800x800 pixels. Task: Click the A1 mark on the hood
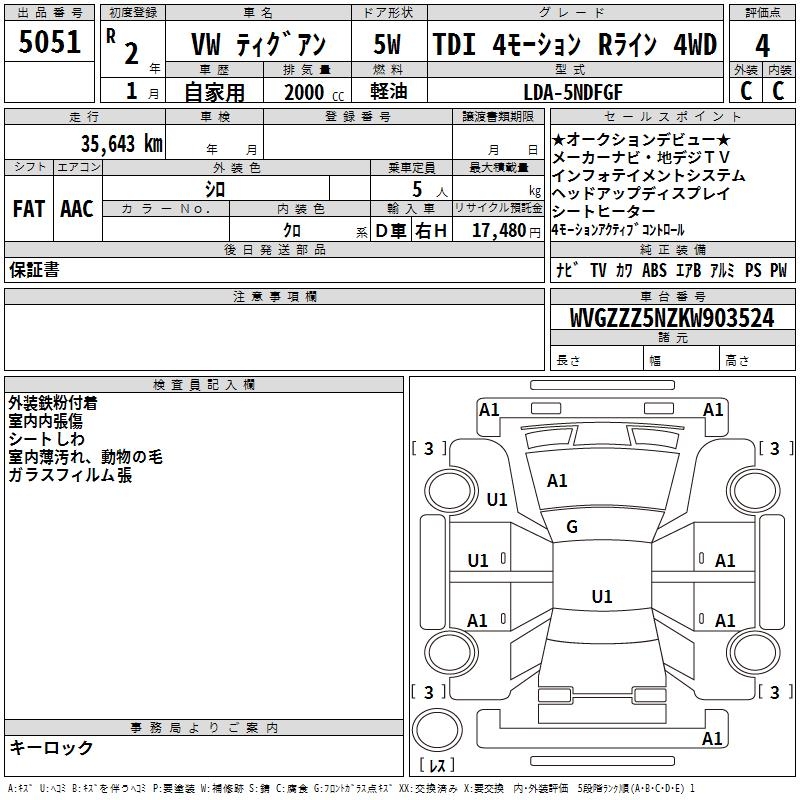click(557, 481)
